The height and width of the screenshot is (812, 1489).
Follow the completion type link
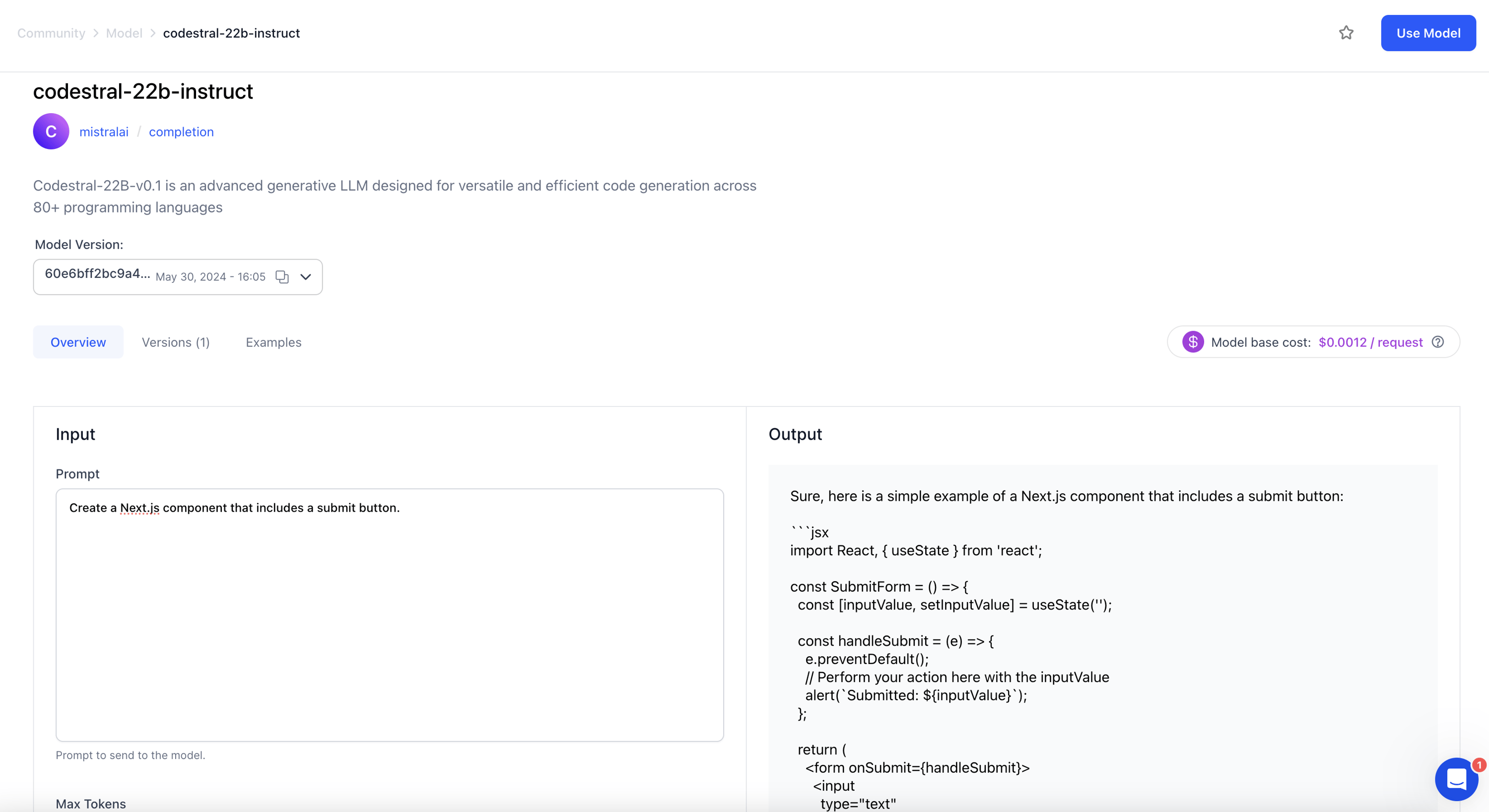(x=181, y=132)
